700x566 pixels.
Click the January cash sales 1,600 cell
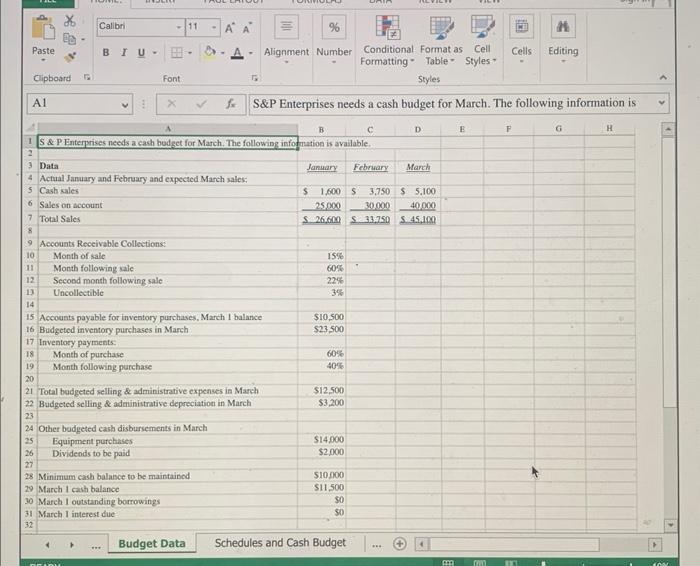(x=321, y=191)
